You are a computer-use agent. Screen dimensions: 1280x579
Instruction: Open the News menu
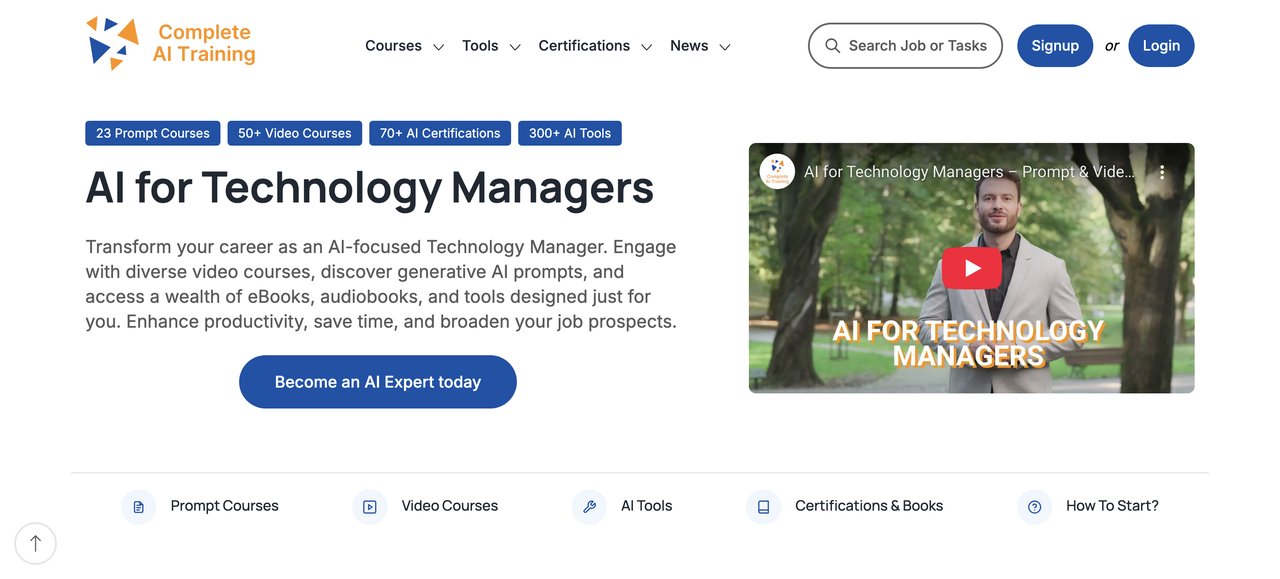pos(689,46)
